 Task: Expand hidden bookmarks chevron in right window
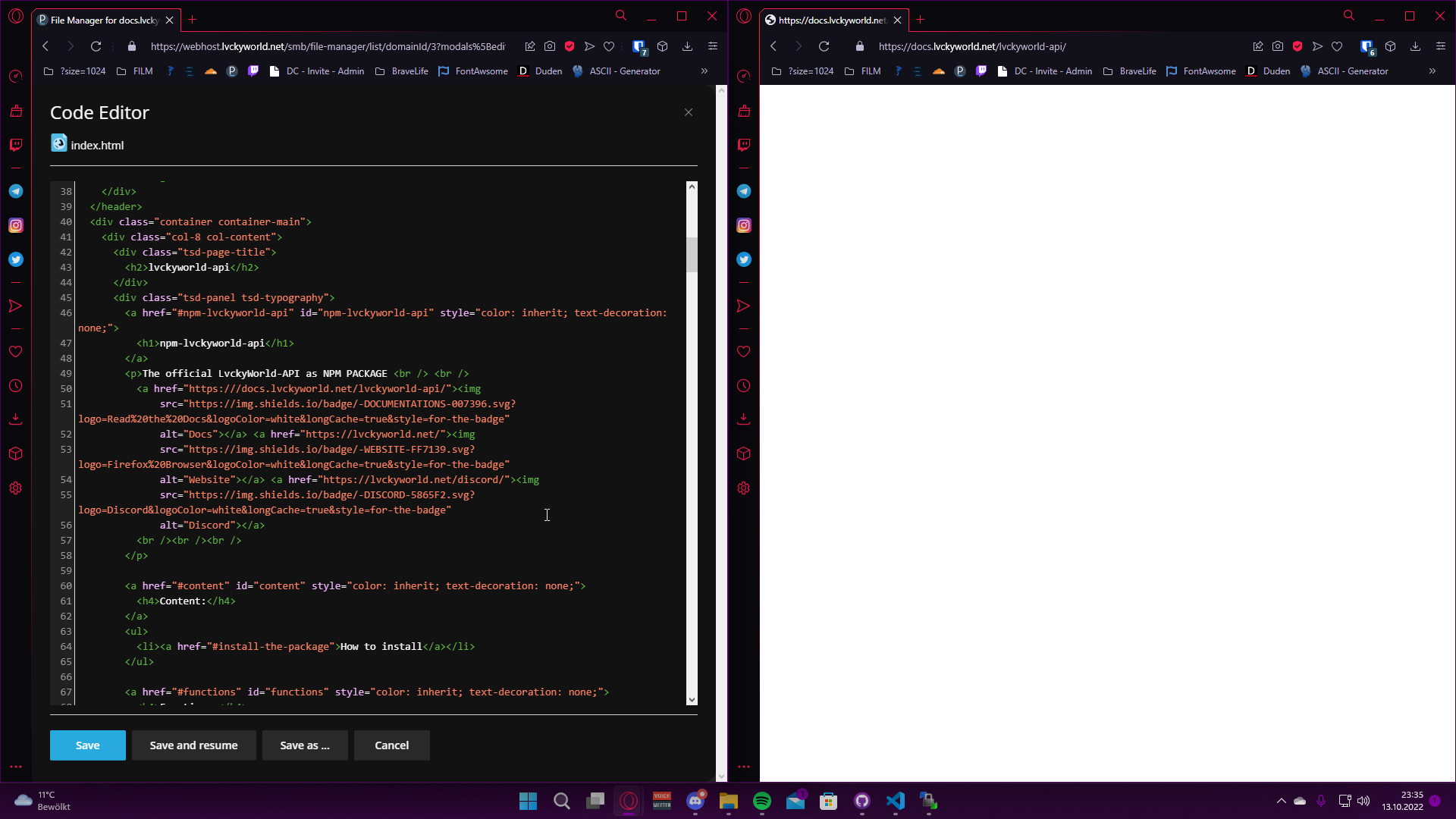[1432, 71]
